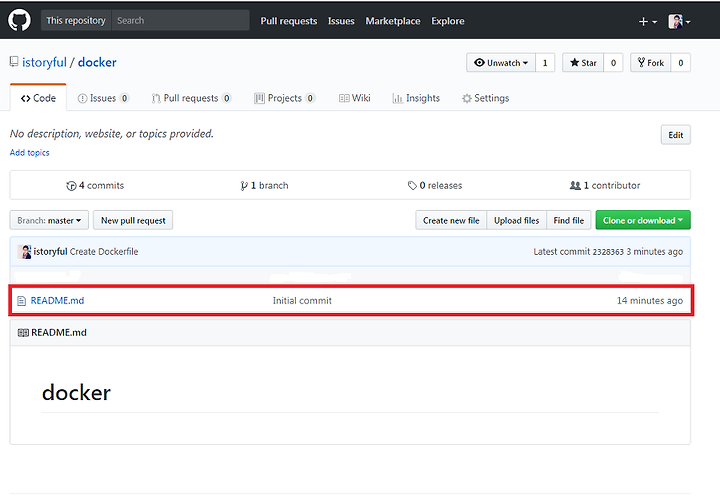Open the Unwatch dropdown button

501,63
